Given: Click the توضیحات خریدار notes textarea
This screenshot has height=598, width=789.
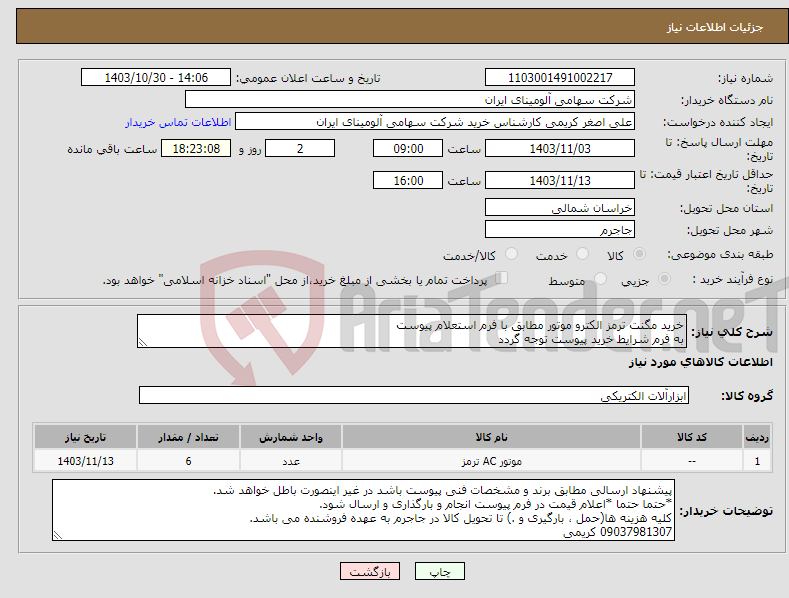Looking at the screenshot, I should pyautogui.click(x=363, y=510).
